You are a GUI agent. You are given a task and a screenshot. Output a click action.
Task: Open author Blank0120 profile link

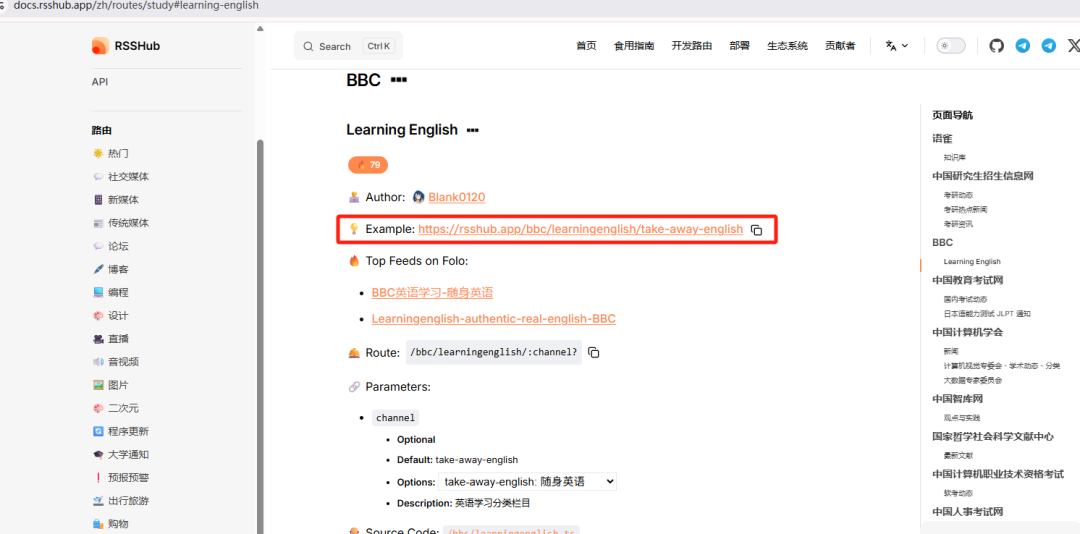tap(456, 197)
